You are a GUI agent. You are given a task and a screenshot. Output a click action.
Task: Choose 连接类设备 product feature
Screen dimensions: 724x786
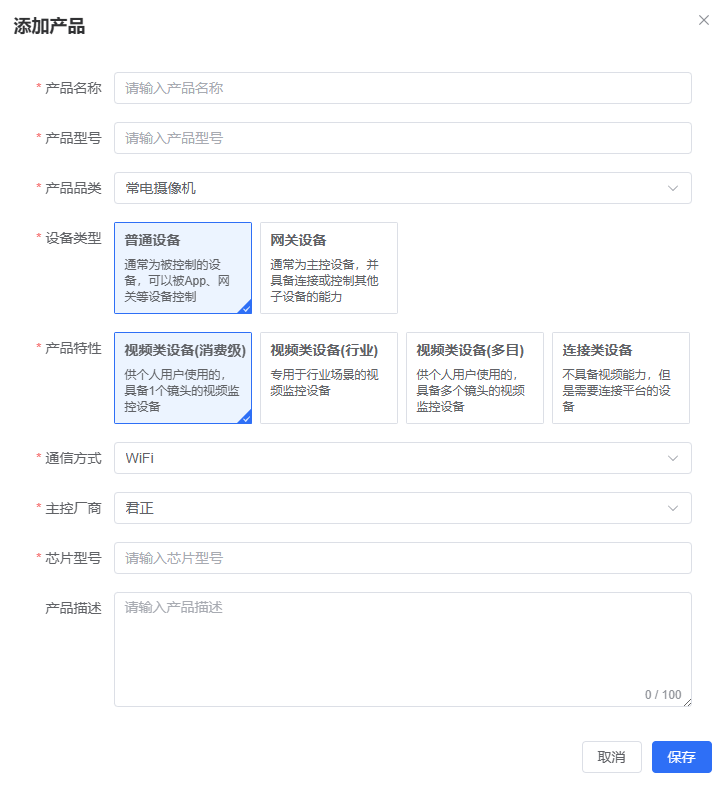621,378
